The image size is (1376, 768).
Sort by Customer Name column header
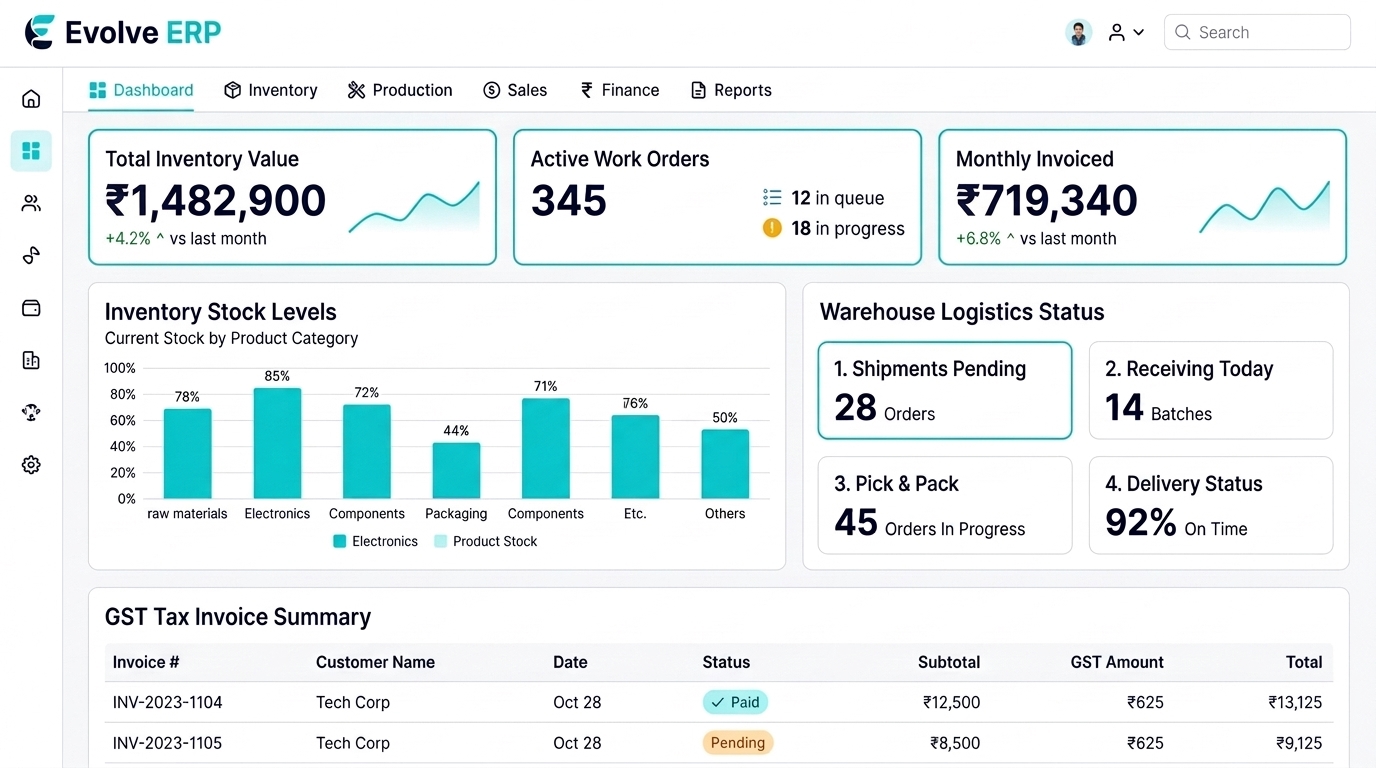coord(375,662)
